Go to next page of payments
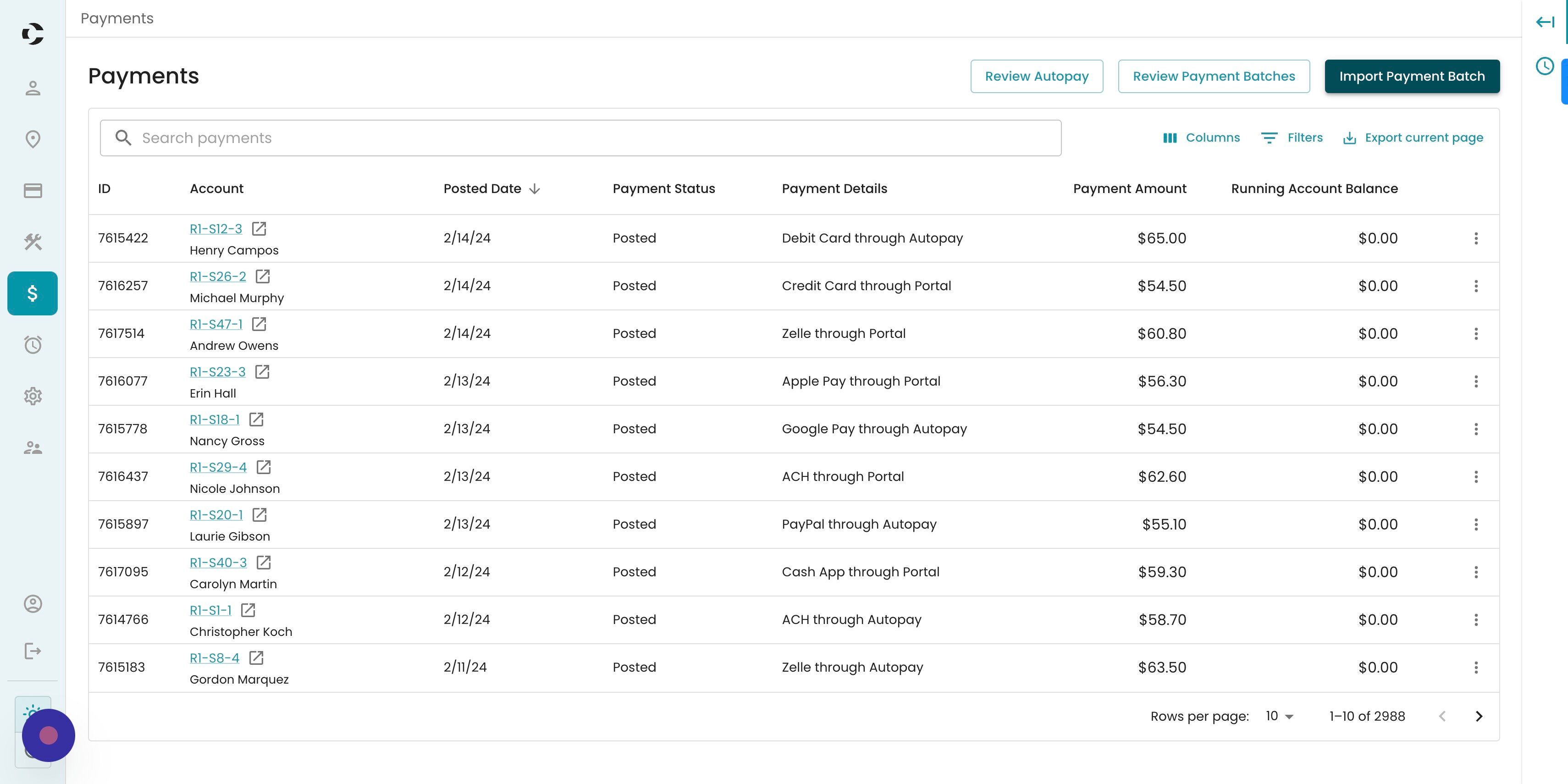This screenshot has height=784, width=1568. [x=1479, y=717]
